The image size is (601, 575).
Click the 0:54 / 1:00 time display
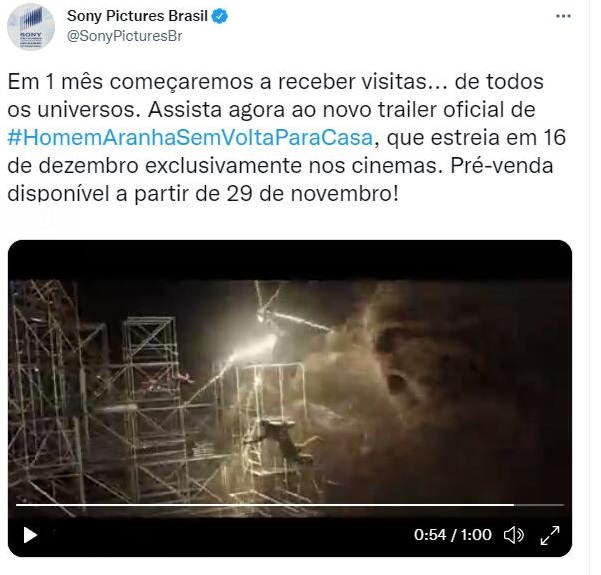(453, 535)
